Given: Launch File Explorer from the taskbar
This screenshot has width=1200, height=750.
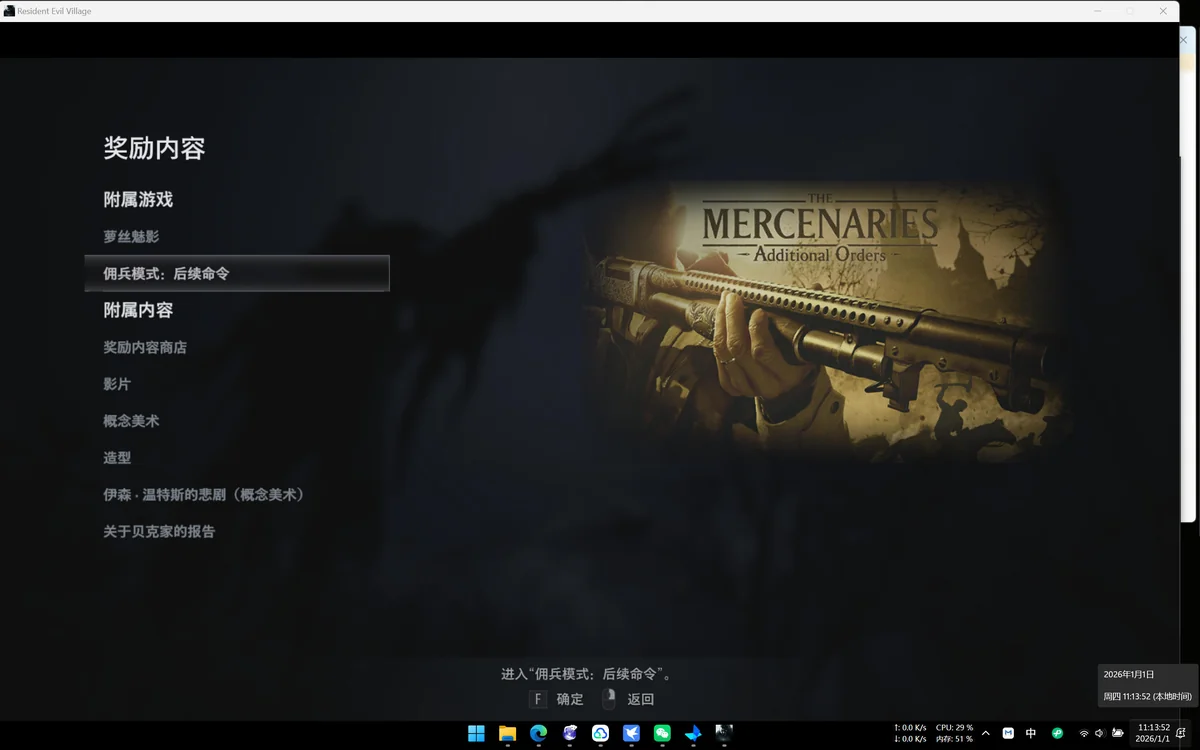Looking at the screenshot, I should [x=507, y=733].
